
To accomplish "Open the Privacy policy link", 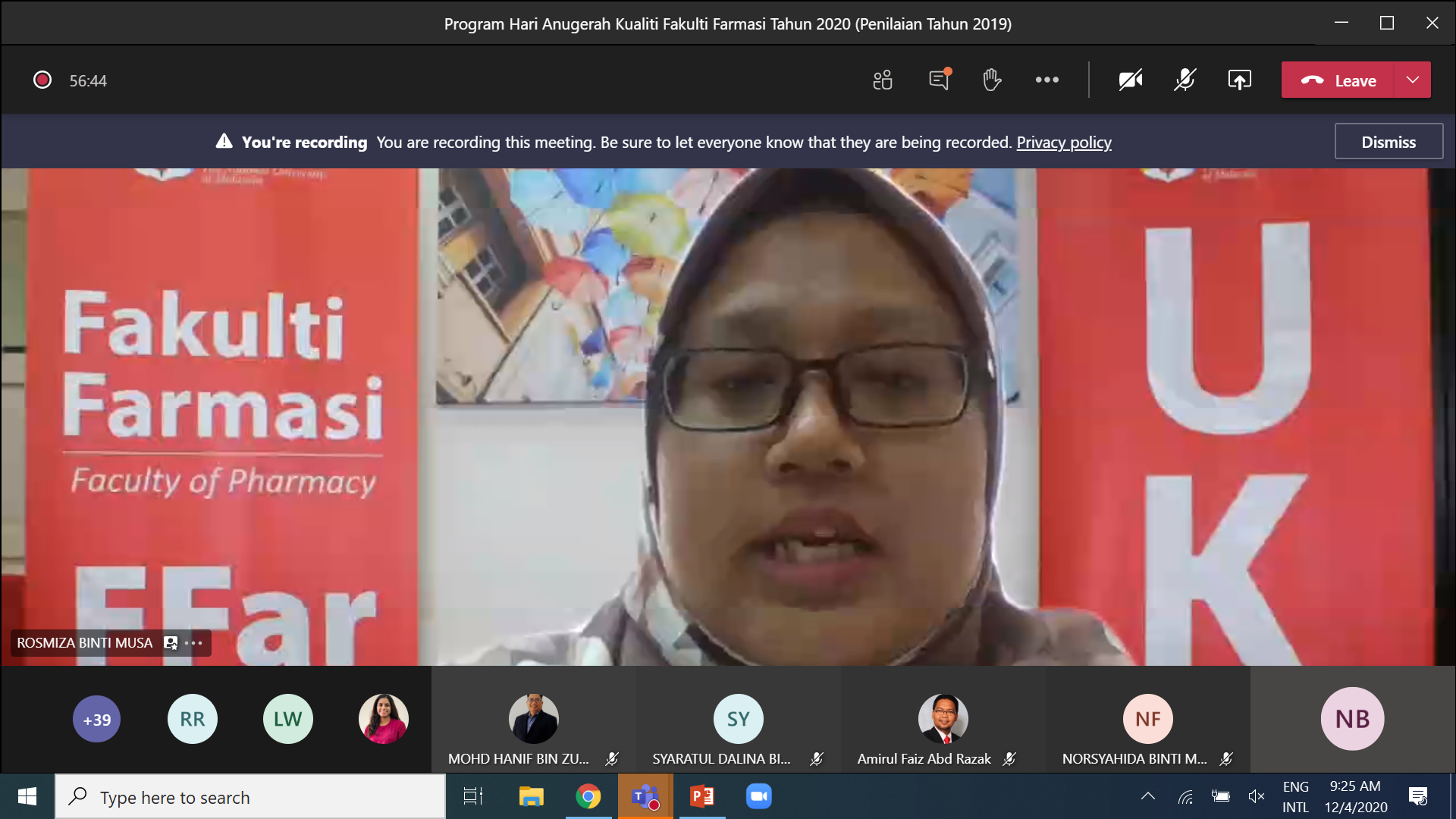I will pos(1063,143).
